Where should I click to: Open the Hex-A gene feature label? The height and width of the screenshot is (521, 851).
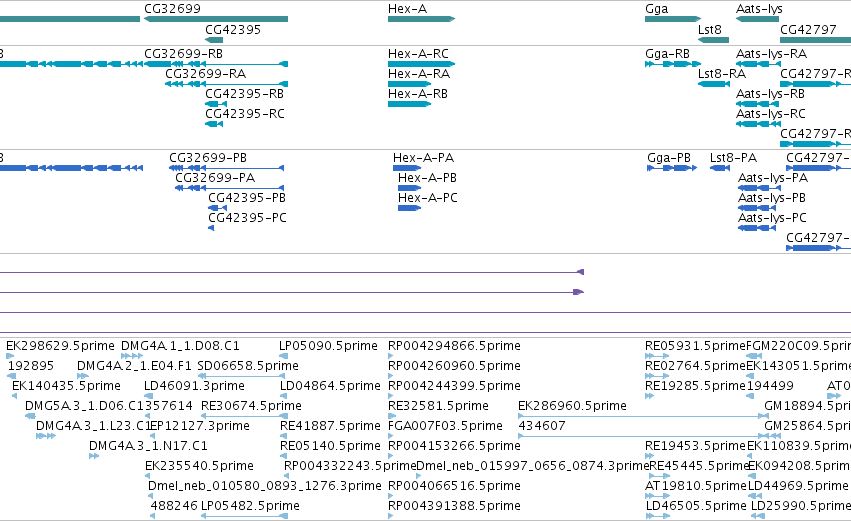coord(407,9)
